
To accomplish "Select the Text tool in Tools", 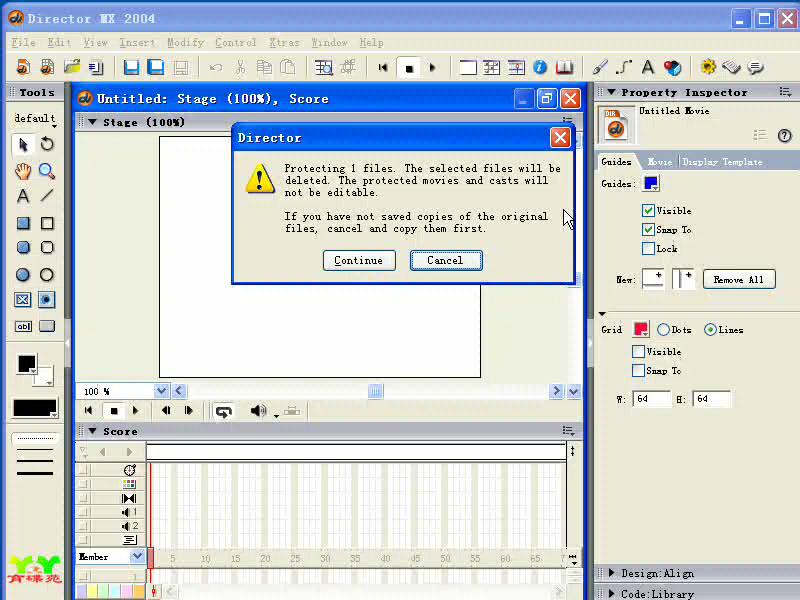I will click(x=23, y=196).
